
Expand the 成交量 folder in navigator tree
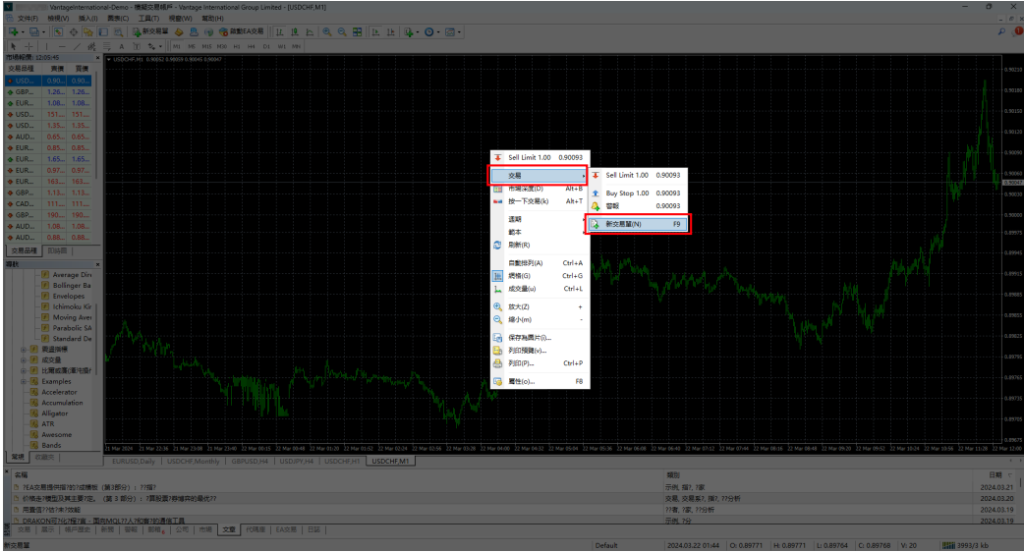pos(23,360)
